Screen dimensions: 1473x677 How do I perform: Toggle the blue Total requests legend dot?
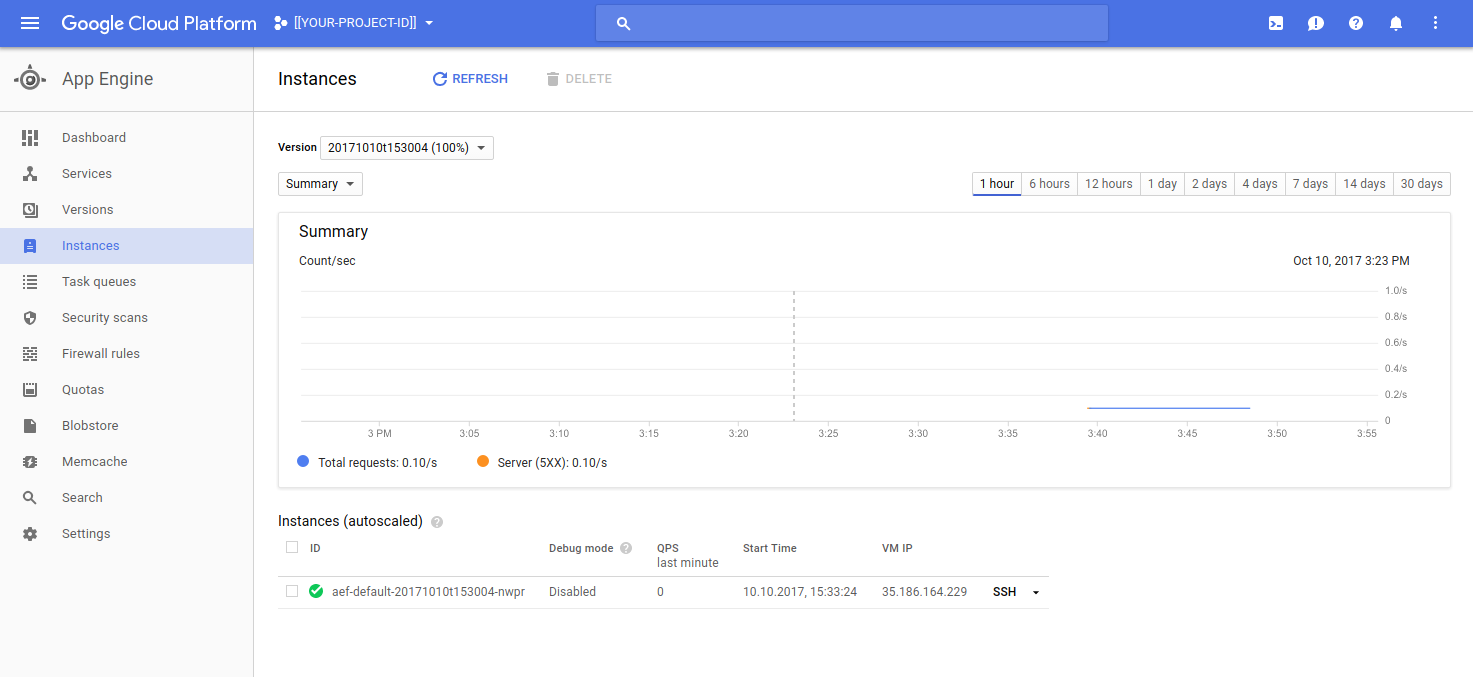(x=303, y=462)
